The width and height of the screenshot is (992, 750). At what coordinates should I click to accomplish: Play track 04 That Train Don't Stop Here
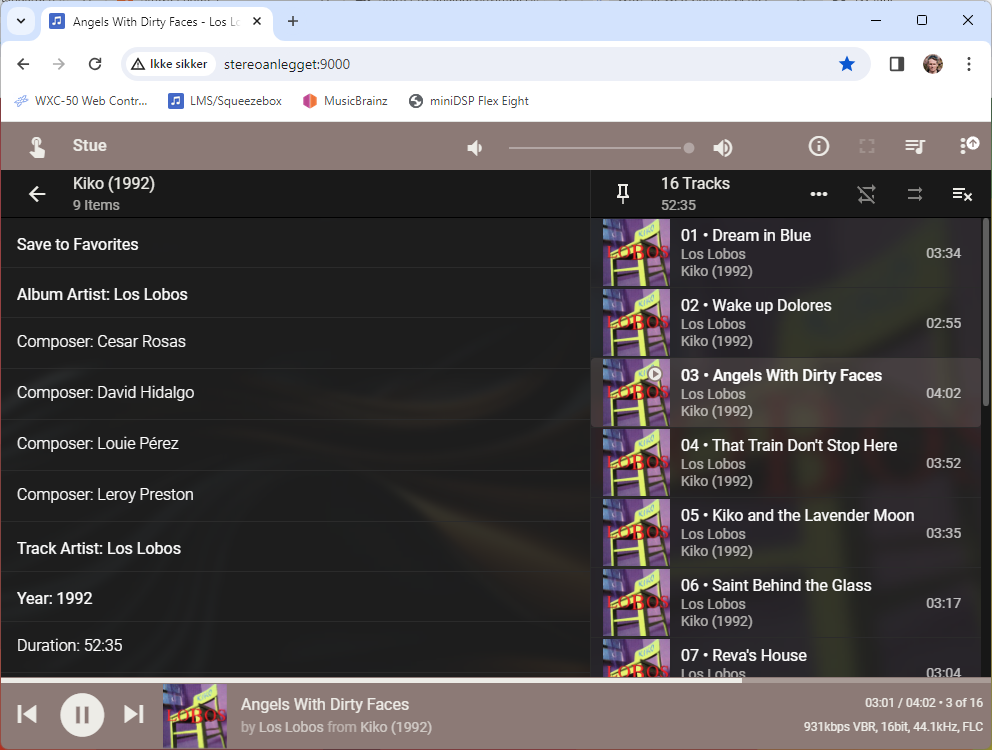(786, 463)
